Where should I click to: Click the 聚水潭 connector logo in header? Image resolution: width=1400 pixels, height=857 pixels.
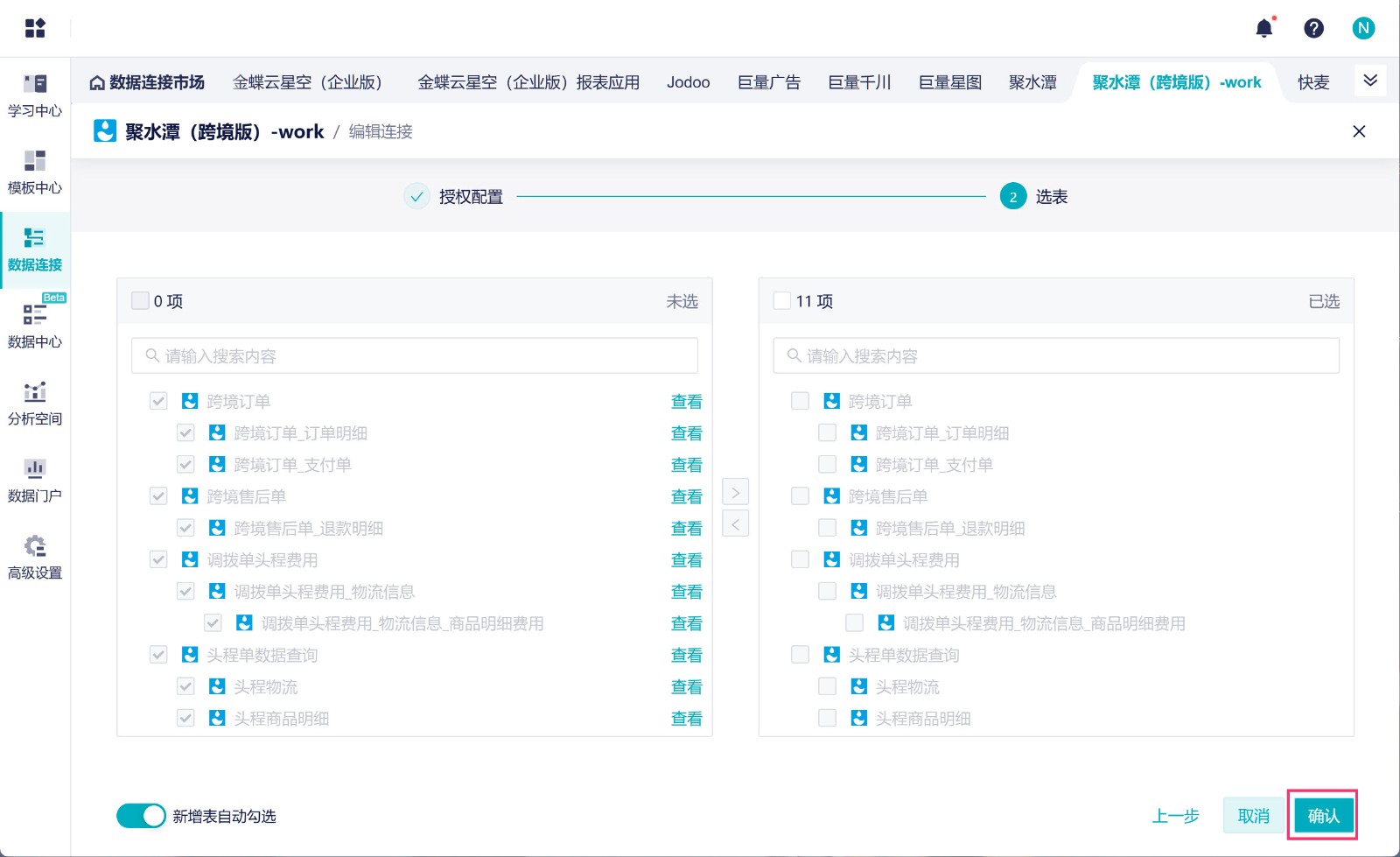105,131
